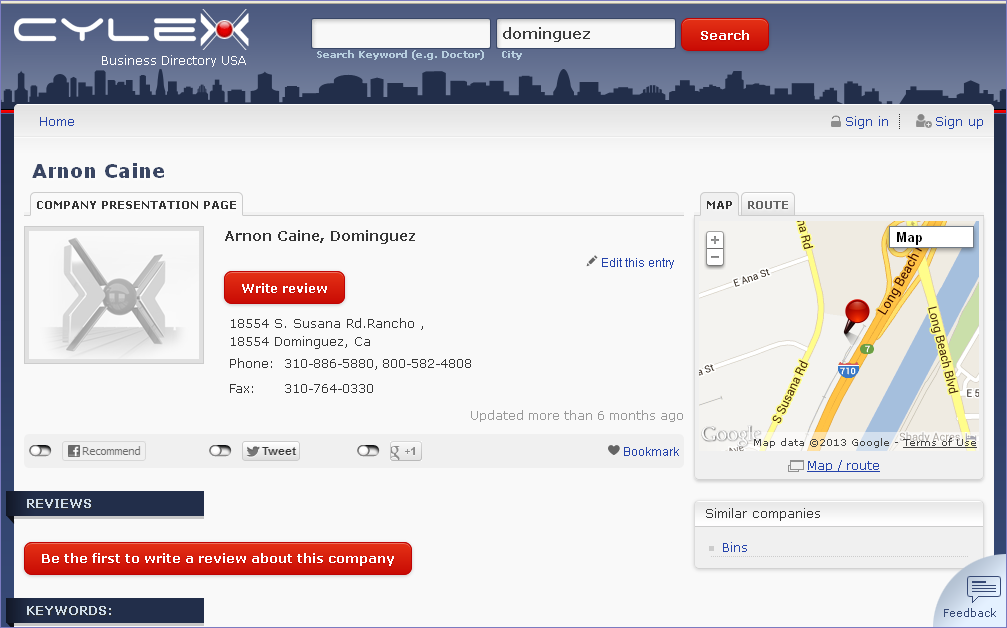Click the pencil icon beside Edit this entry

pyautogui.click(x=592, y=261)
